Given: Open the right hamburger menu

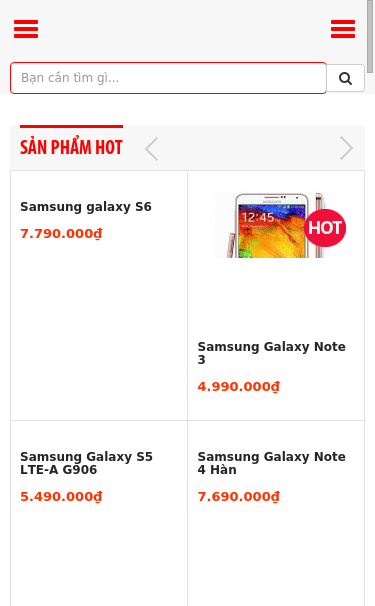Looking at the screenshot, I should [343, 29].
